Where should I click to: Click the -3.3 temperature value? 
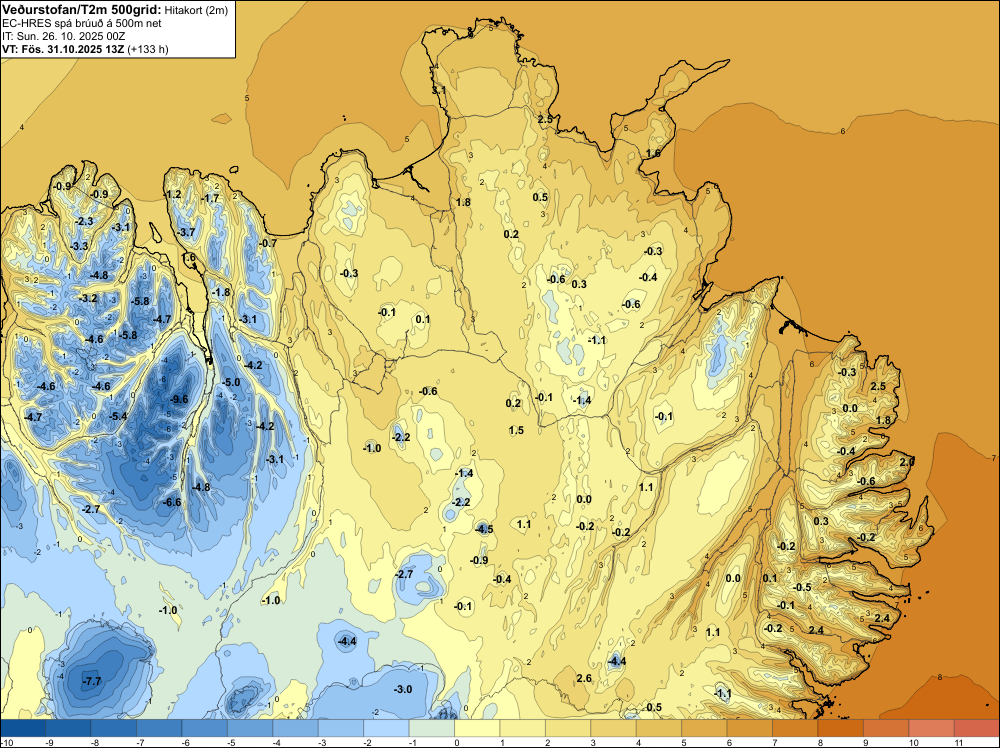pyautogui.click(x=79, y=246)
